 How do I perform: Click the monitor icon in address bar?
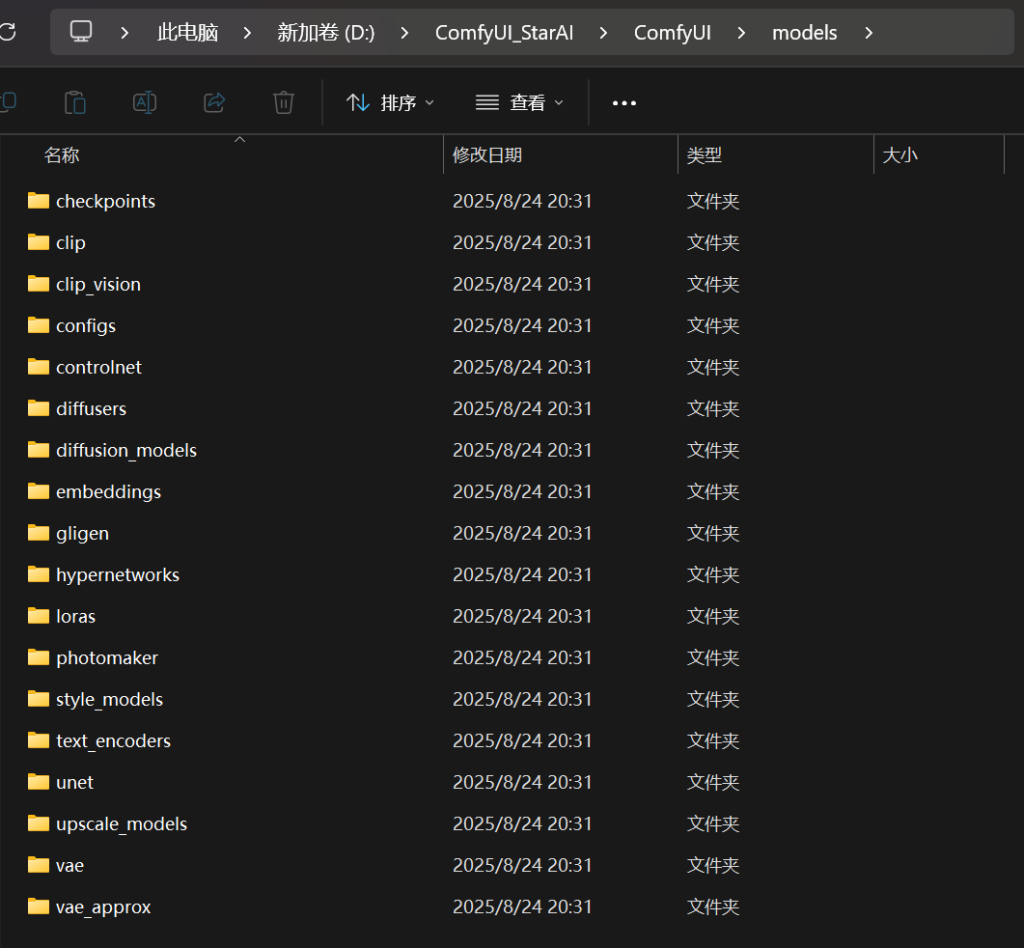point(82,32)
